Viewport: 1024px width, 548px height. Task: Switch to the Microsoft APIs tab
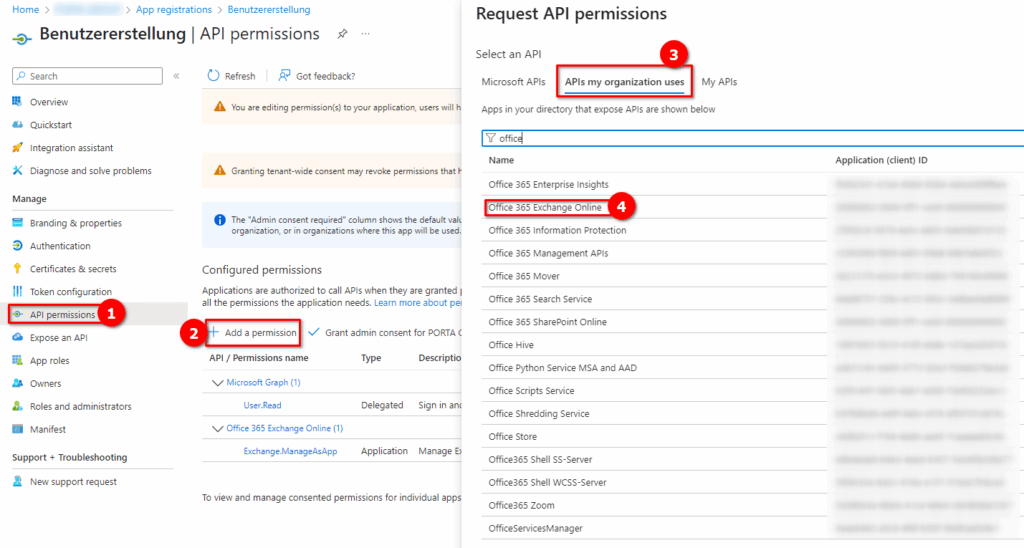point(513,82)
